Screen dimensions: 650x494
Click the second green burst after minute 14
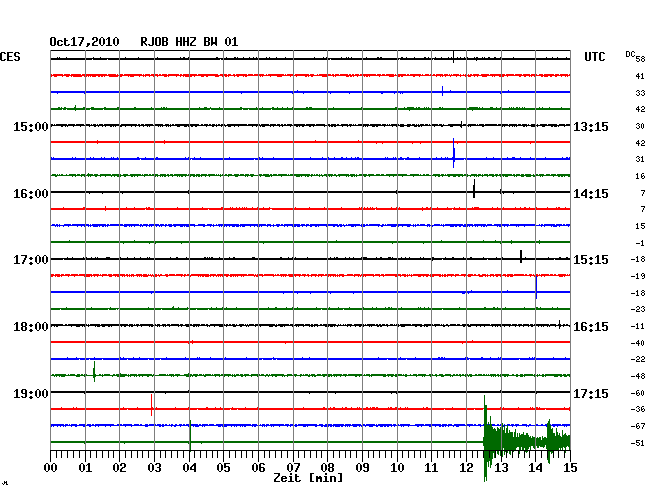pyautogui.click(x=549, y=441)
